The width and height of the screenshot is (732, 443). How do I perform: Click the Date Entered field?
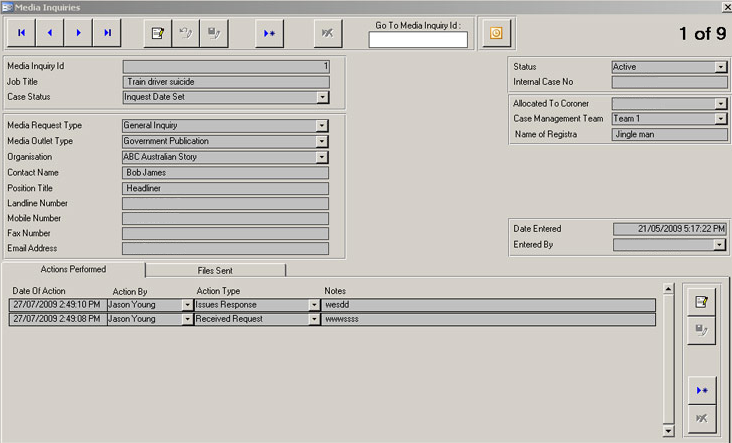tap(670, 229)
